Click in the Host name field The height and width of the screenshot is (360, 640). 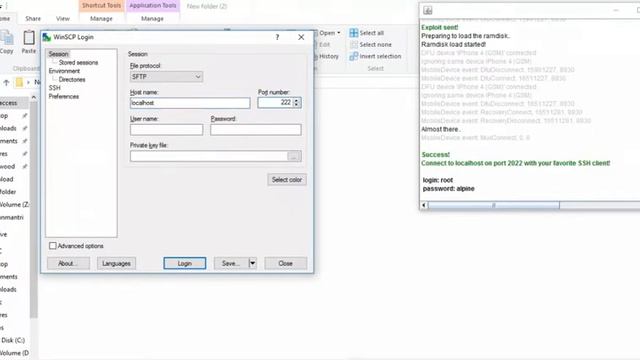pyautogui.click(x=190, y=103)
